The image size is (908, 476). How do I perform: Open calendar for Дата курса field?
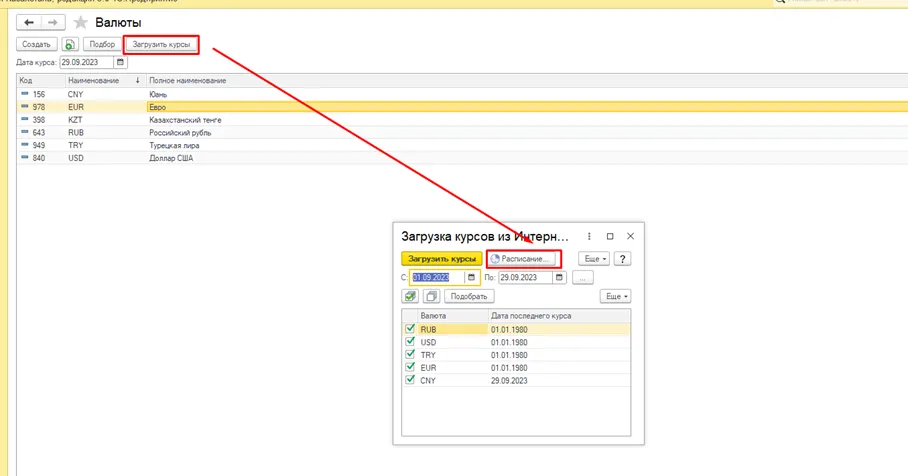120,62
